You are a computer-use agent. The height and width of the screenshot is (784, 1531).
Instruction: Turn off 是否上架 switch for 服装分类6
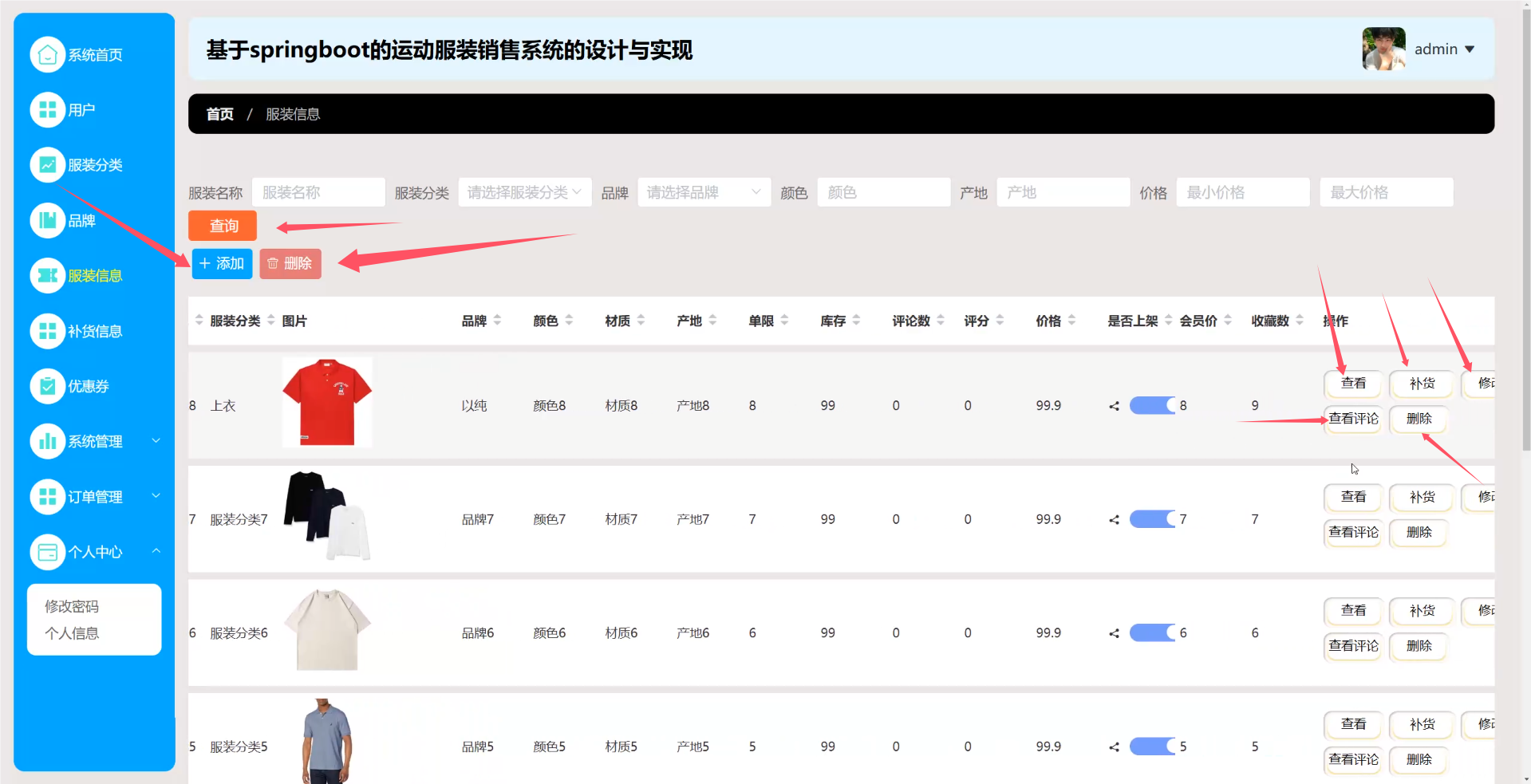pos(1152,633)
